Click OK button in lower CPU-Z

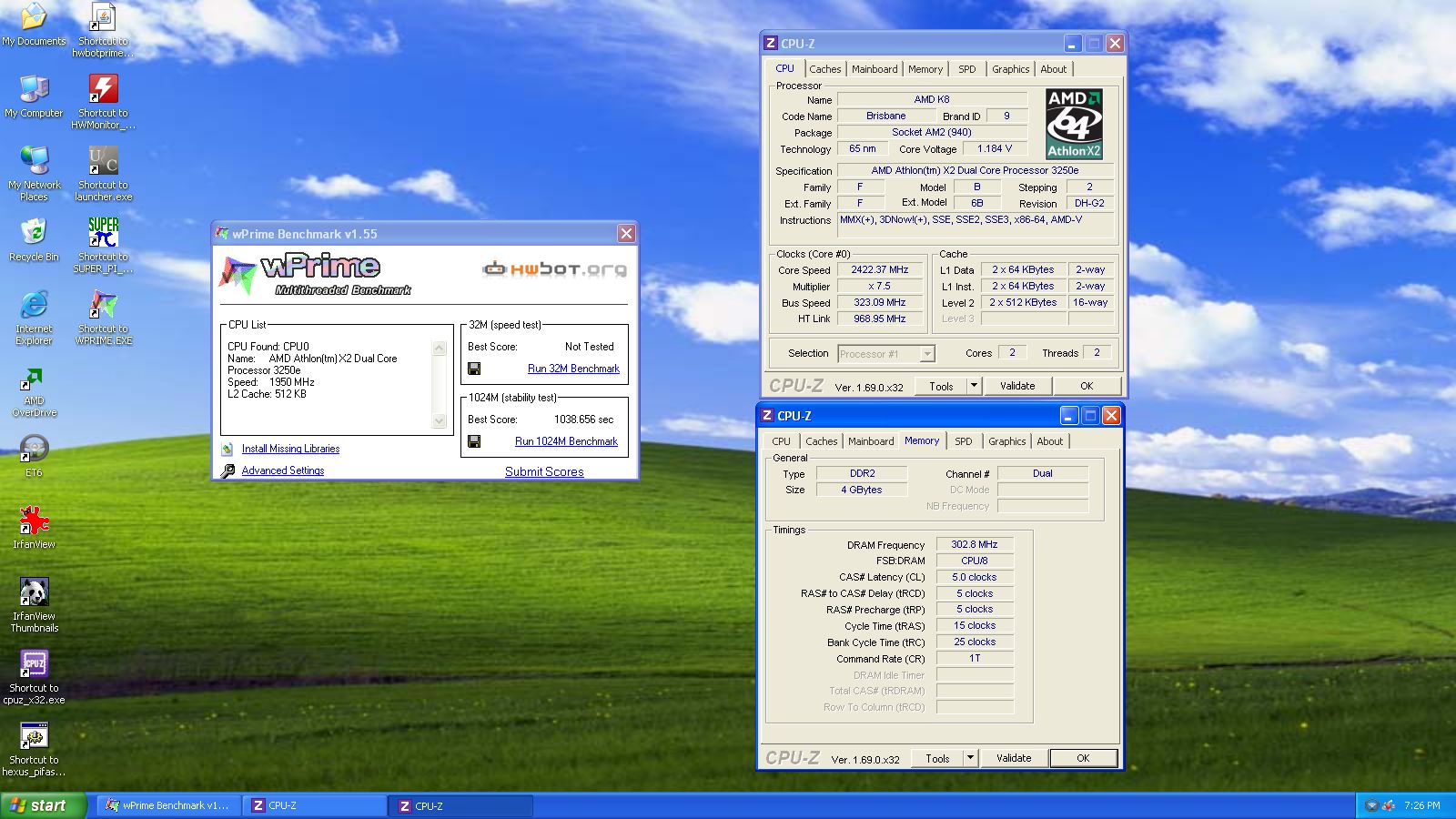click(1083, 758)
